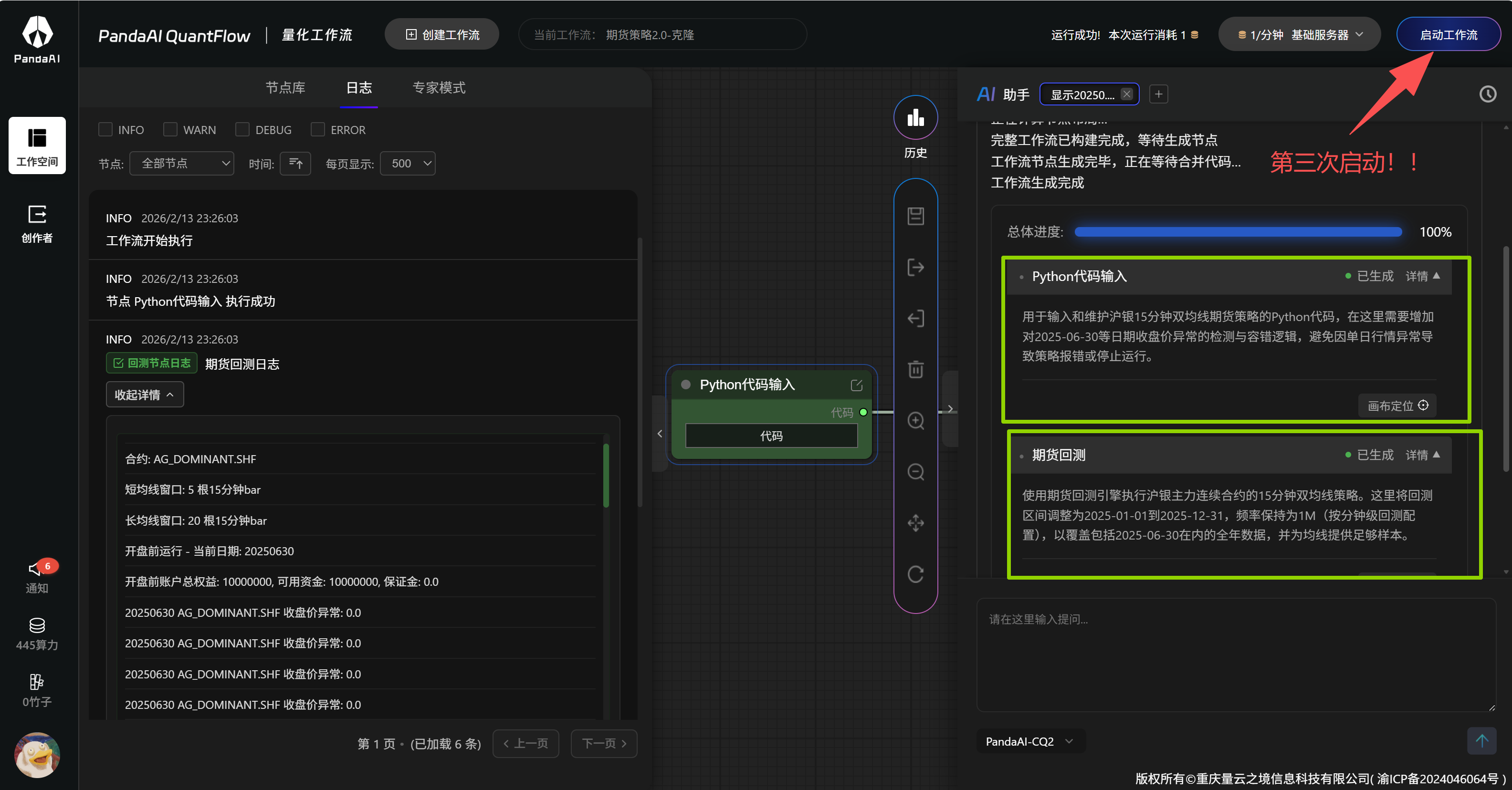Switch to the 日志 tab
Screen dimensions: 1512x790
[358, 87]
